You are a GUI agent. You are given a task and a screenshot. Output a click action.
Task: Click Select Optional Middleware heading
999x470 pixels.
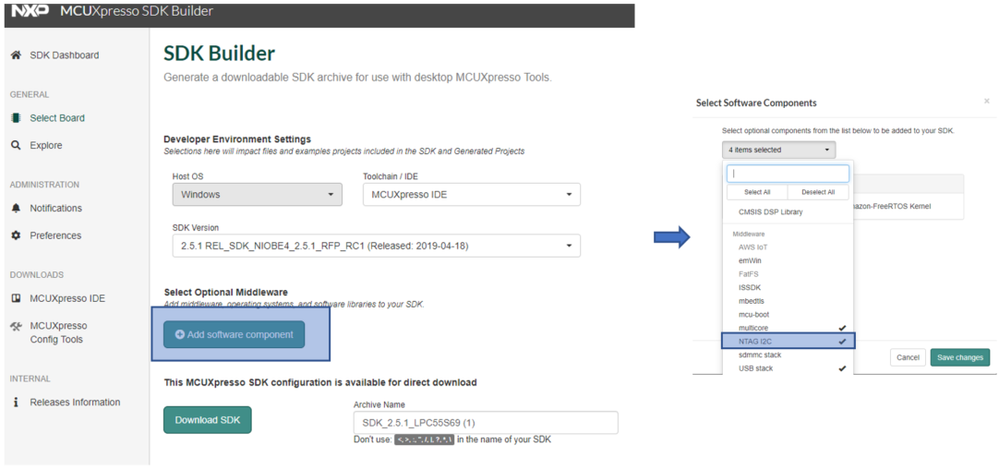click(x=226, y=292)
